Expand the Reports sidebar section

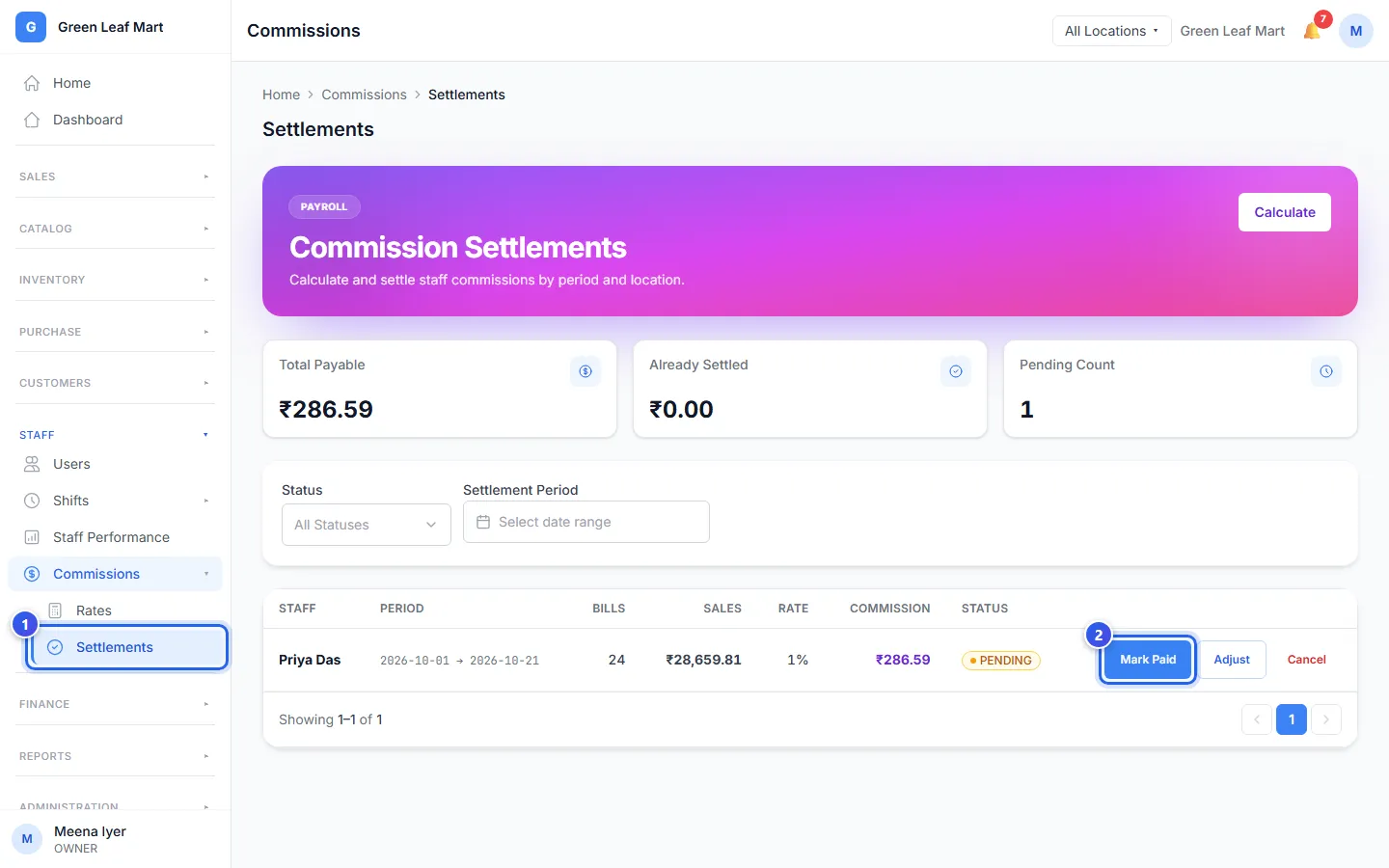[115, 756]
